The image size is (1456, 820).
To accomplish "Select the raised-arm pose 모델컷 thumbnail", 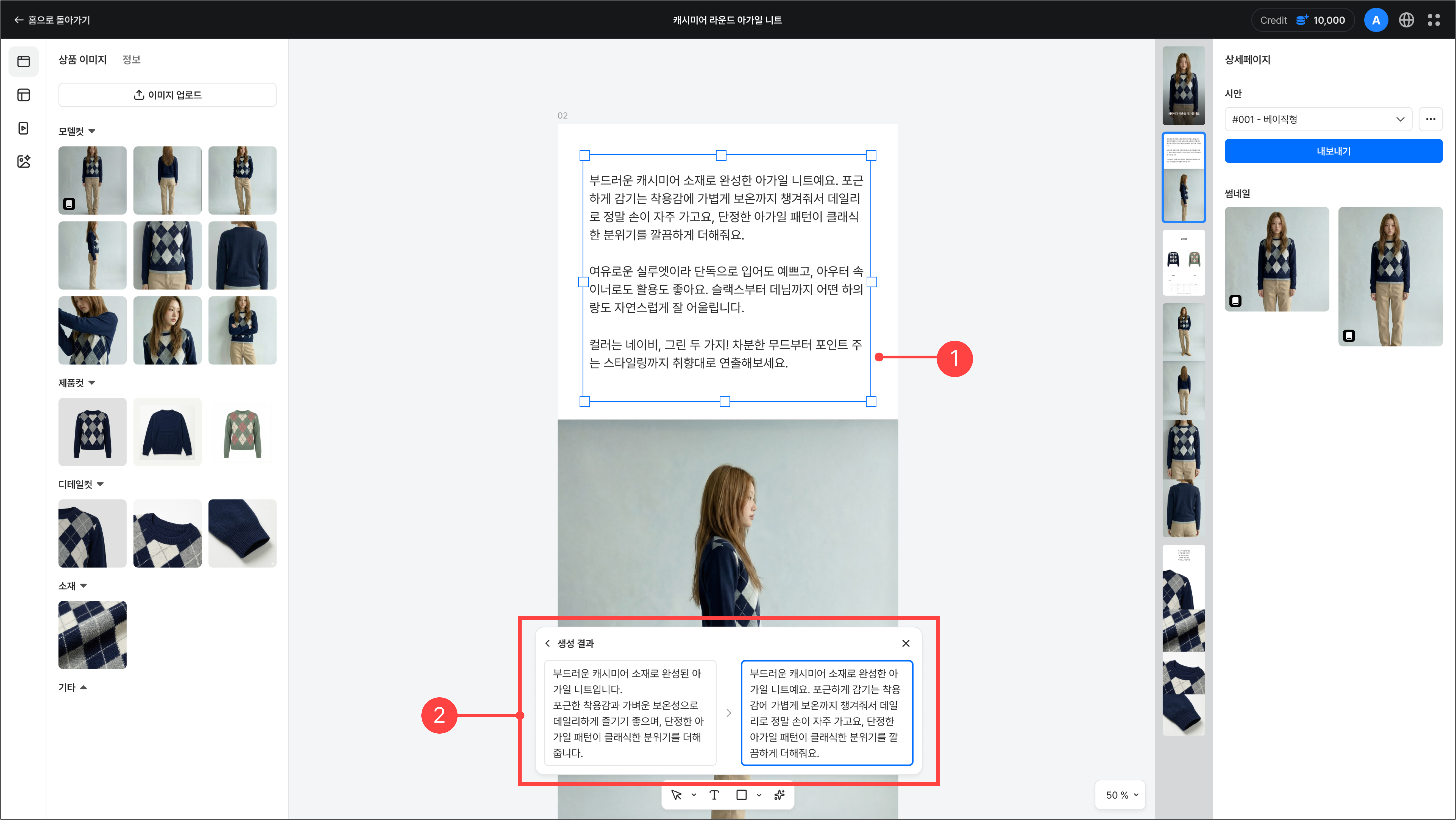I will pyautogui.click(x=92, y=331).
